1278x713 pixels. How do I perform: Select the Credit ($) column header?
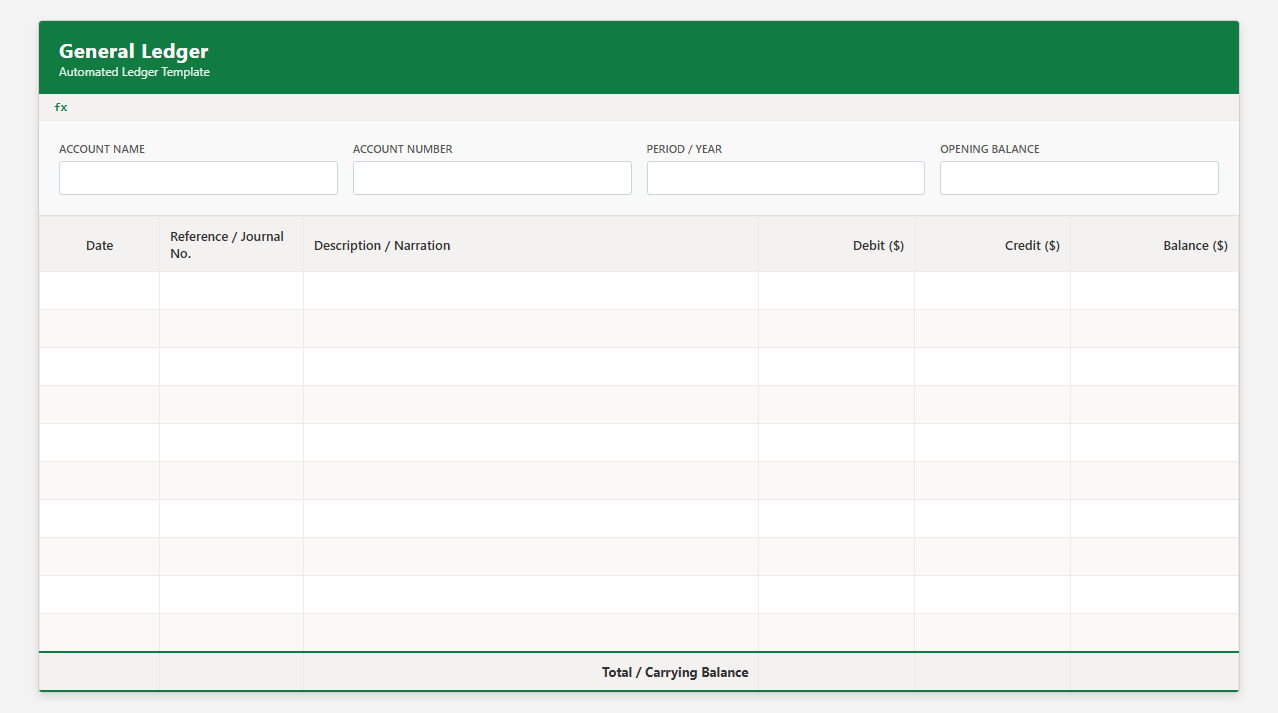[x=993, y=245]
